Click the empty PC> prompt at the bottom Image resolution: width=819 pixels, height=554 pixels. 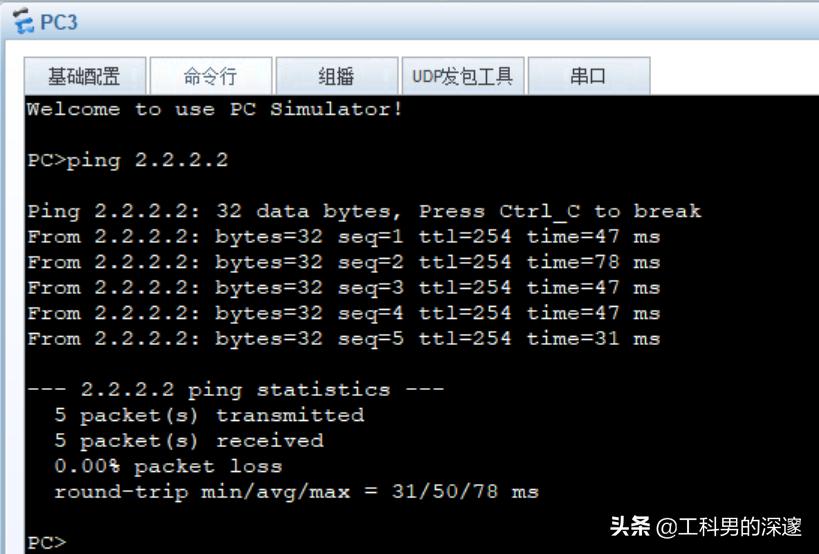tap(46, 542)
